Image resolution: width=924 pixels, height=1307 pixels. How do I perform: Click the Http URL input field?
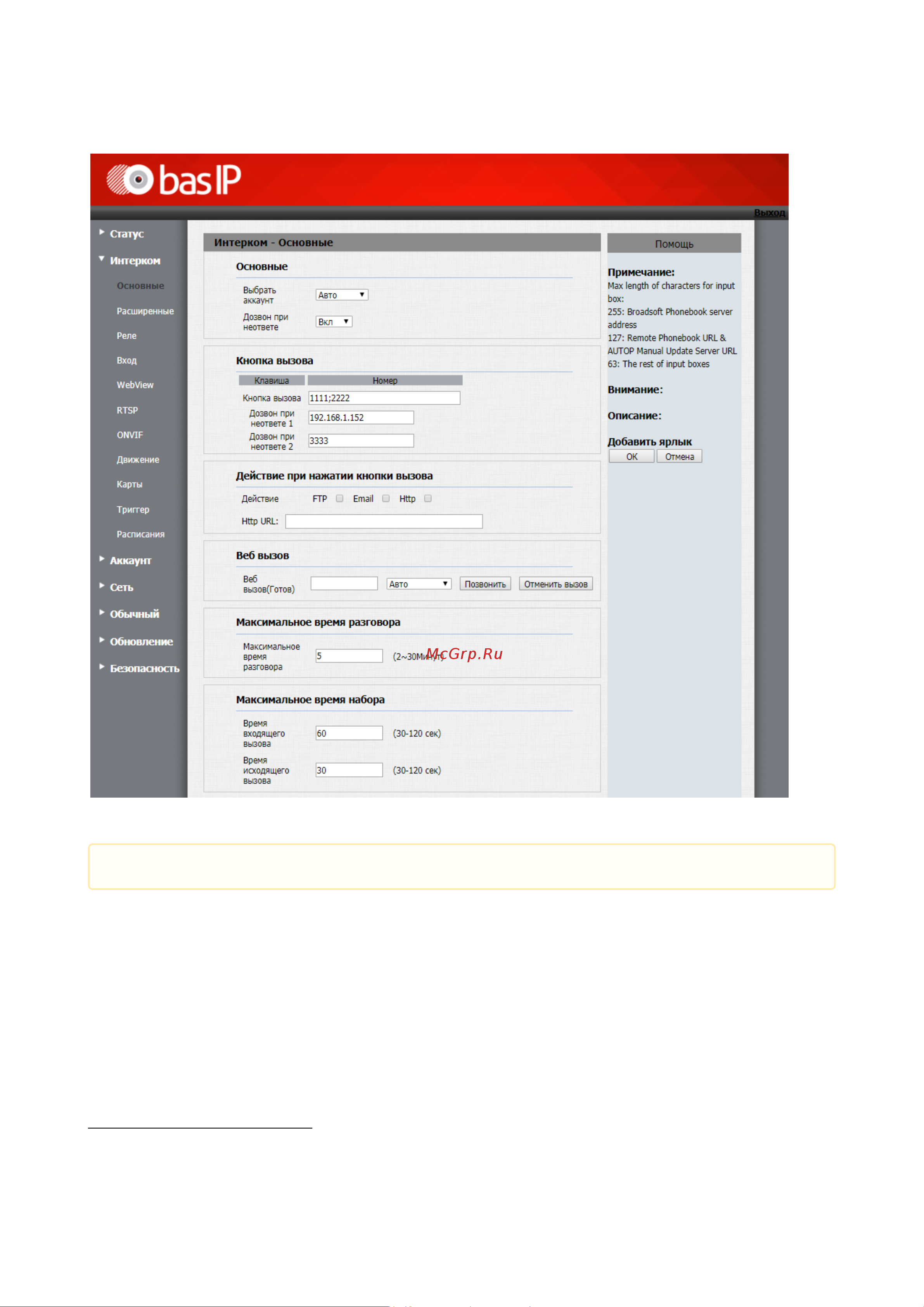384,521
